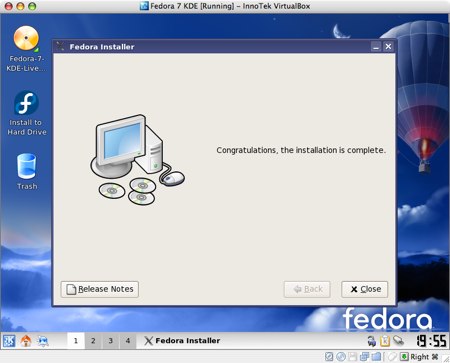The height and width of the screenshot is (363, 450).
Task: Switch to virtual desktop 1
Action: click(x=76, y=341)
